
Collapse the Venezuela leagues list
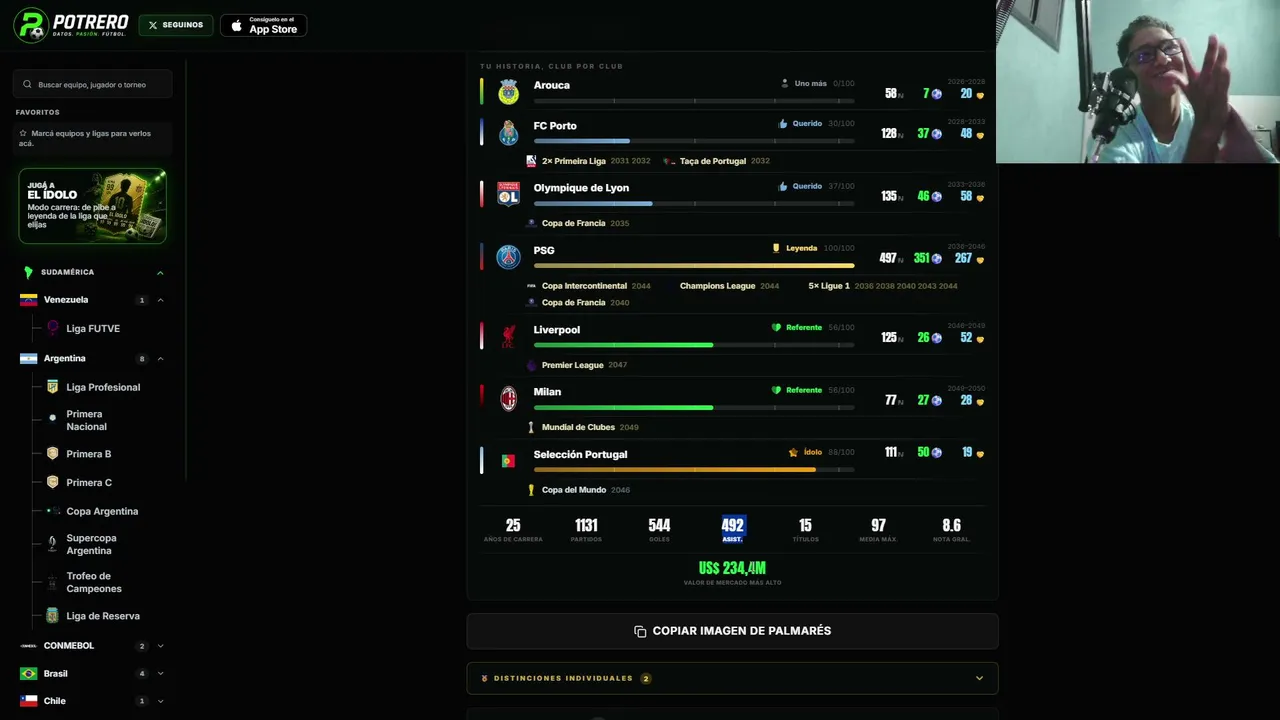click(160, 300)
